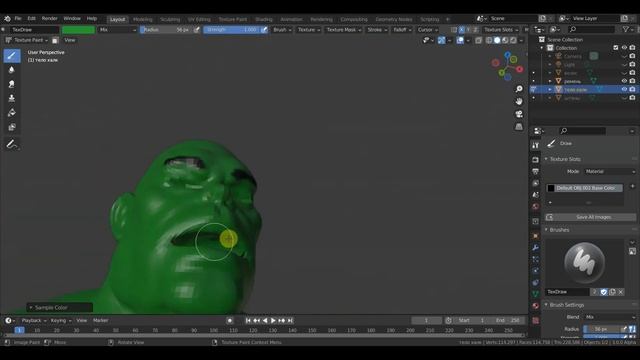Add a texture slot with plus button
The image size is (640, 360).
coord(633,186)
